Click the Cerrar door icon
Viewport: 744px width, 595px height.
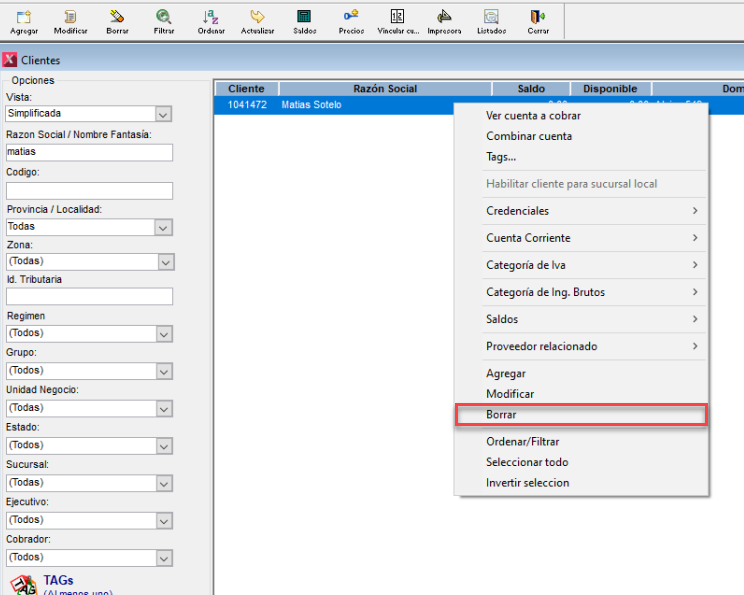pyautogui.click(x=538, y=17)
